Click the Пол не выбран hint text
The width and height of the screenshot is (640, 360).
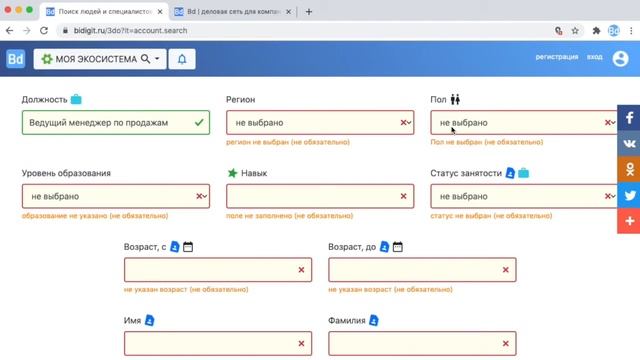point(487,142)
